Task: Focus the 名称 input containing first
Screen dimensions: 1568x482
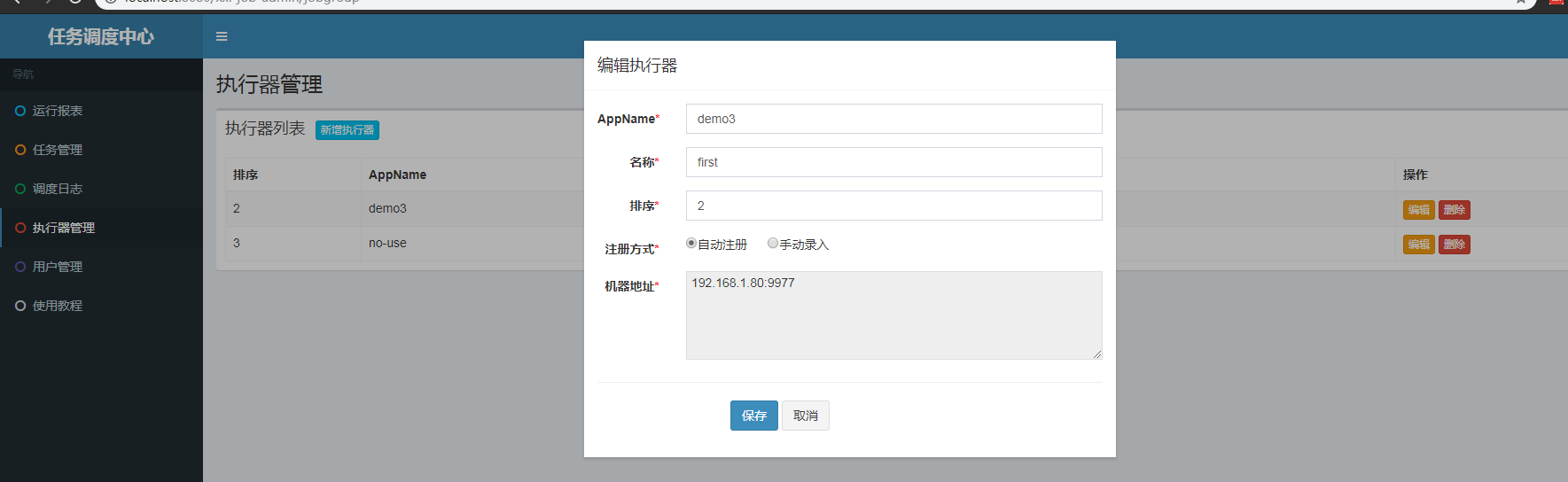Action: click(894, 162)
